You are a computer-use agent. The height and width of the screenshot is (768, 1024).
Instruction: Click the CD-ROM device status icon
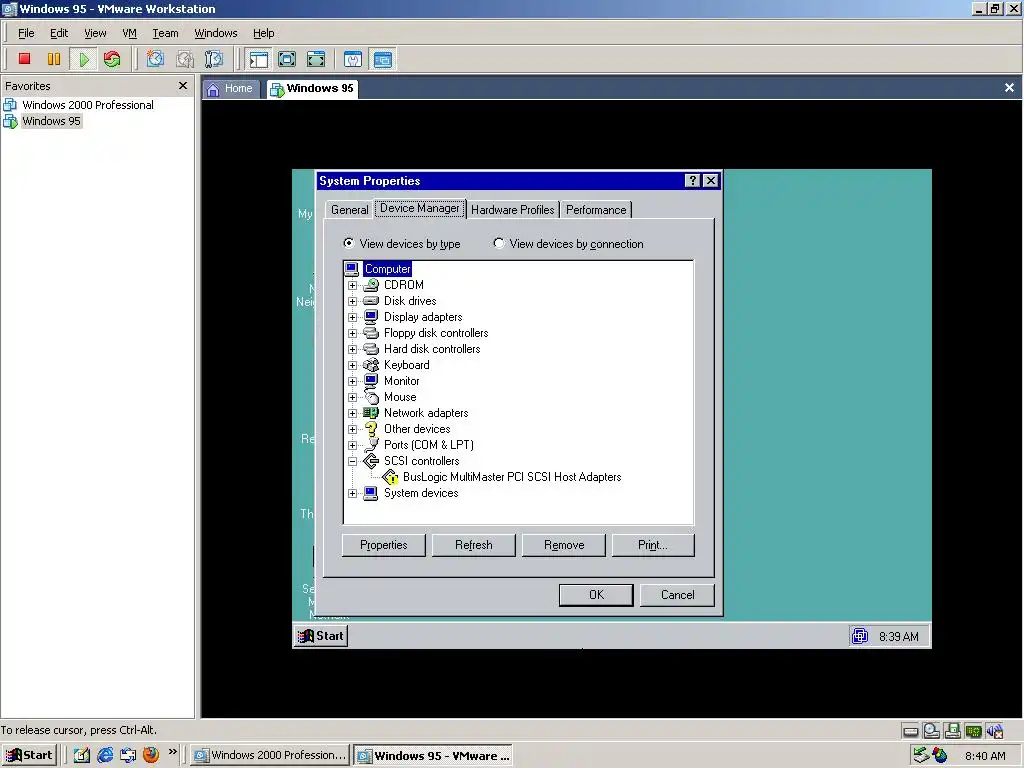tap(931, 731)
